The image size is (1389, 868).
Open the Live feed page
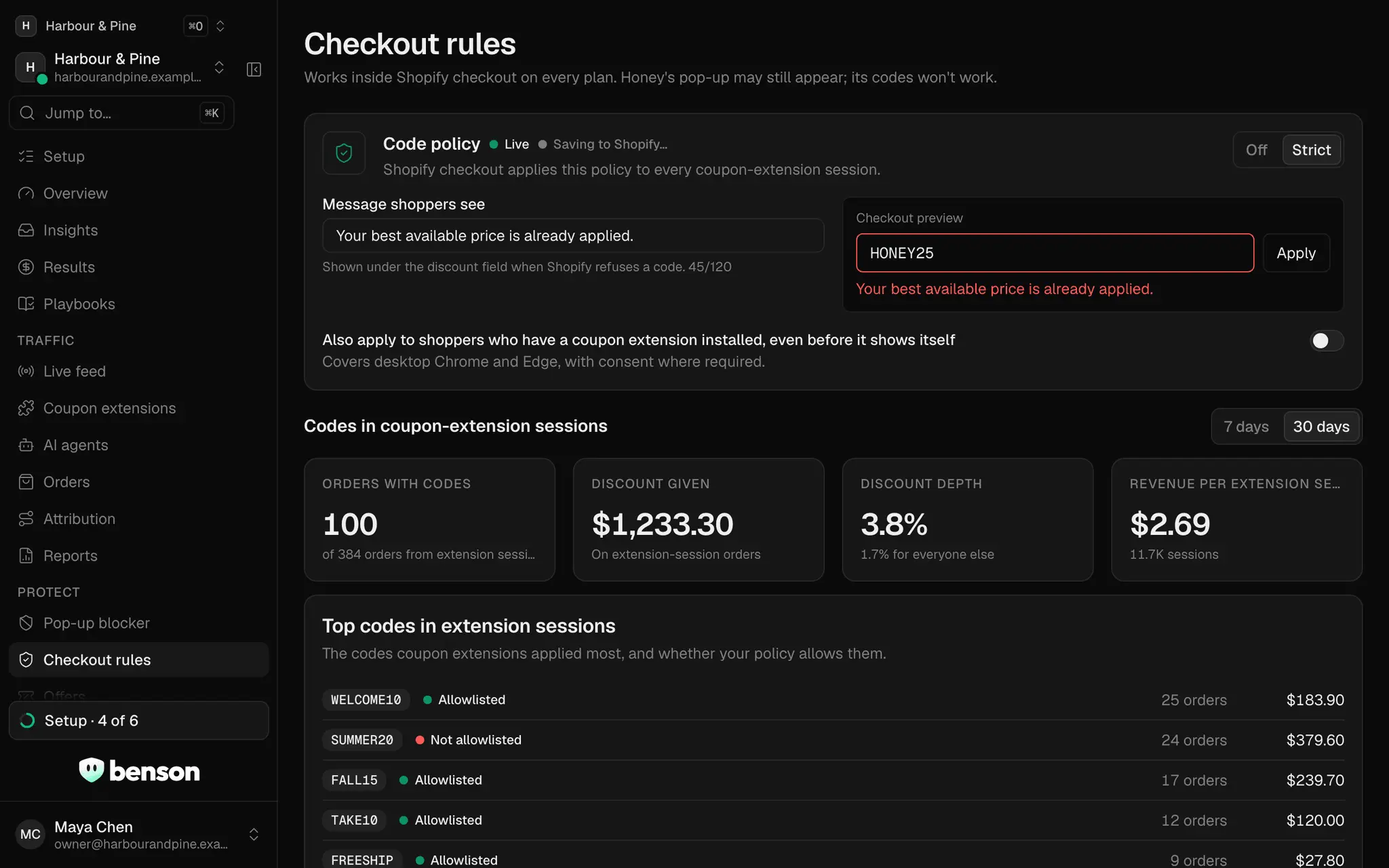(138, 372)
